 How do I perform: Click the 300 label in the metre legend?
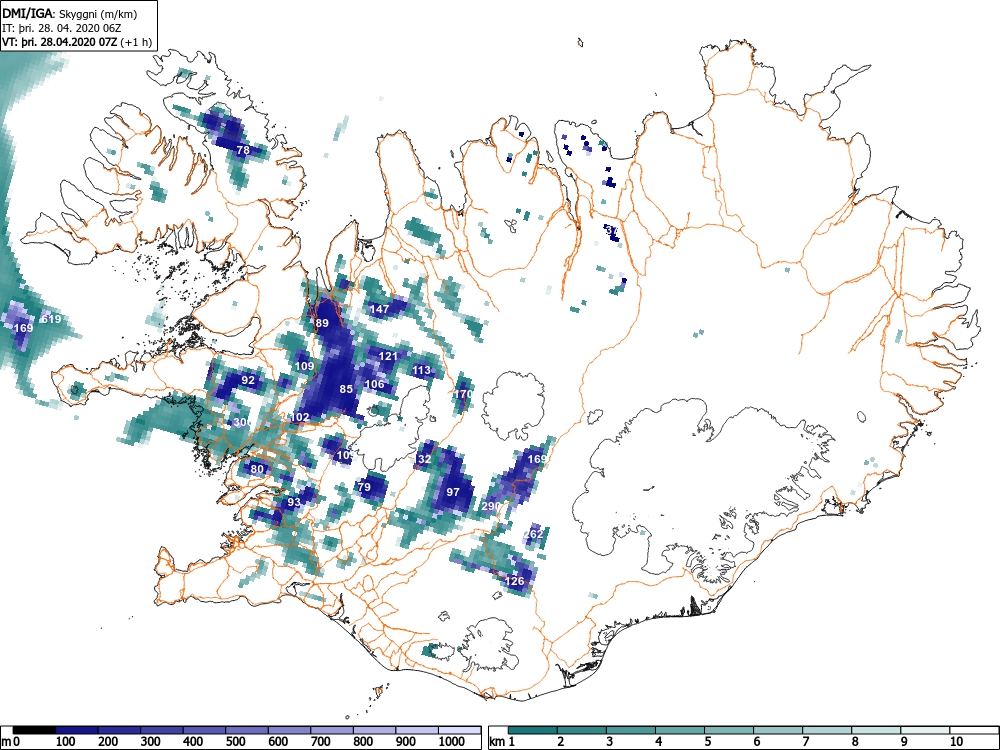tap(150, 742)
